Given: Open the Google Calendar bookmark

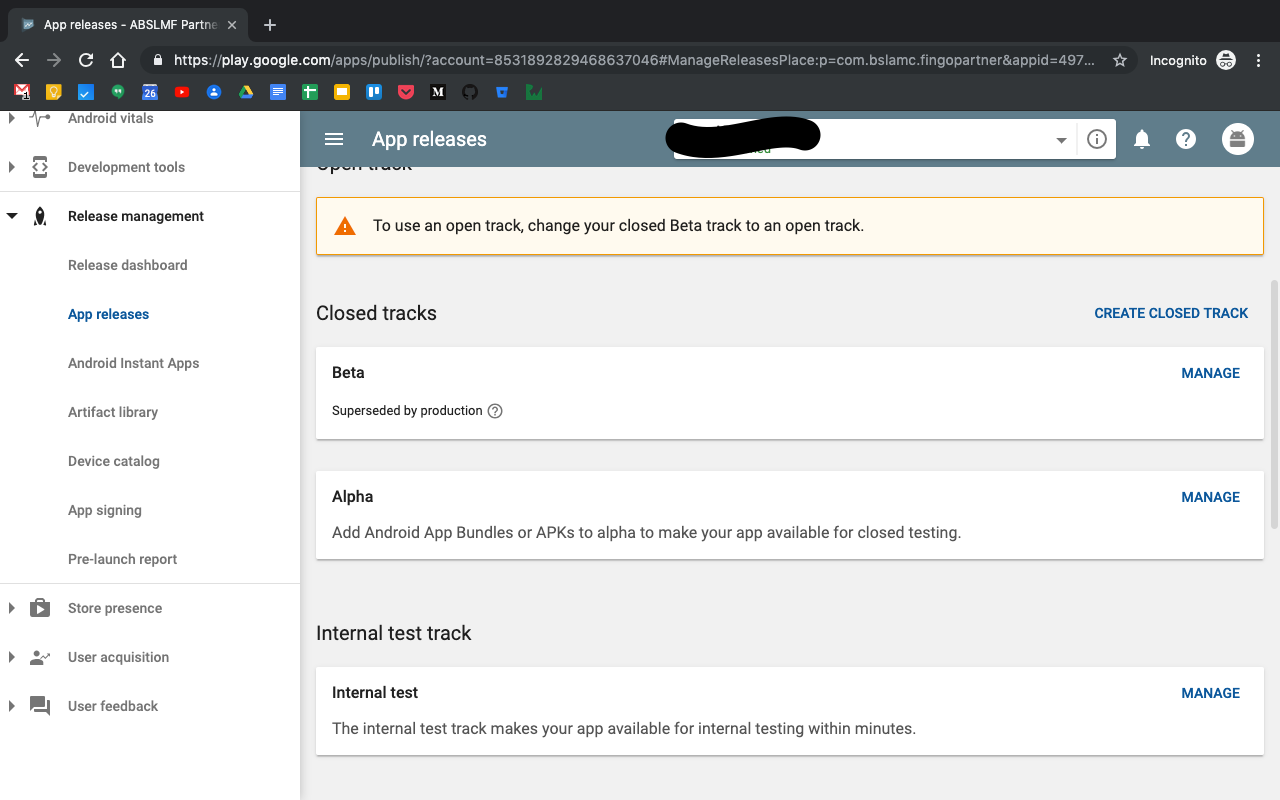Looking at the screenshot, I should point(150,92).
